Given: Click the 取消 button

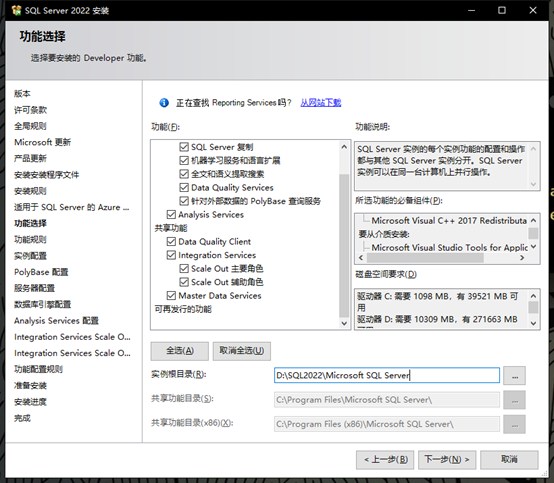Looking at the screenshot, I should 509,460.
